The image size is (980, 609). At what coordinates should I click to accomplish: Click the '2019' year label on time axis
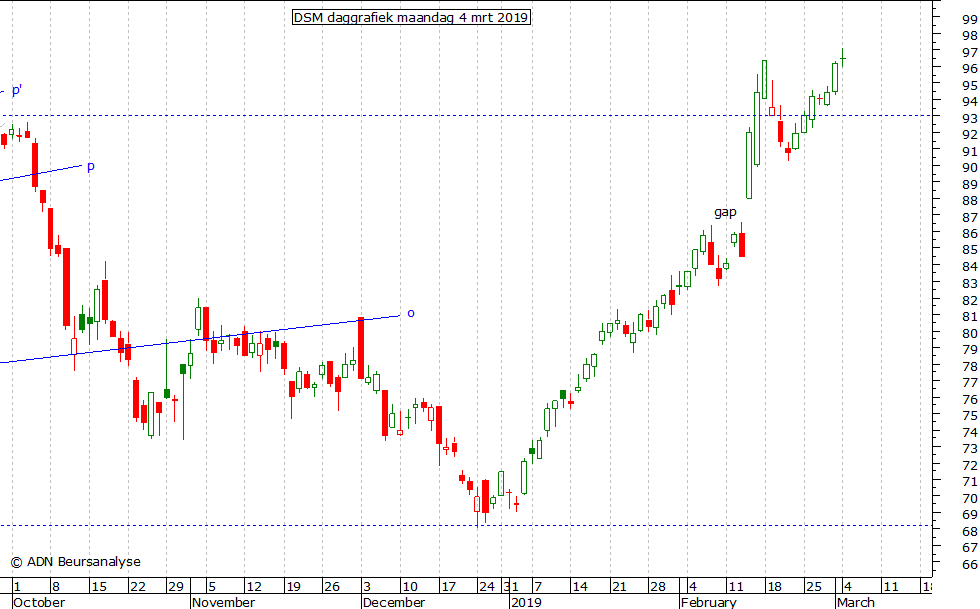pyautogui.click(x=526, y=602)
